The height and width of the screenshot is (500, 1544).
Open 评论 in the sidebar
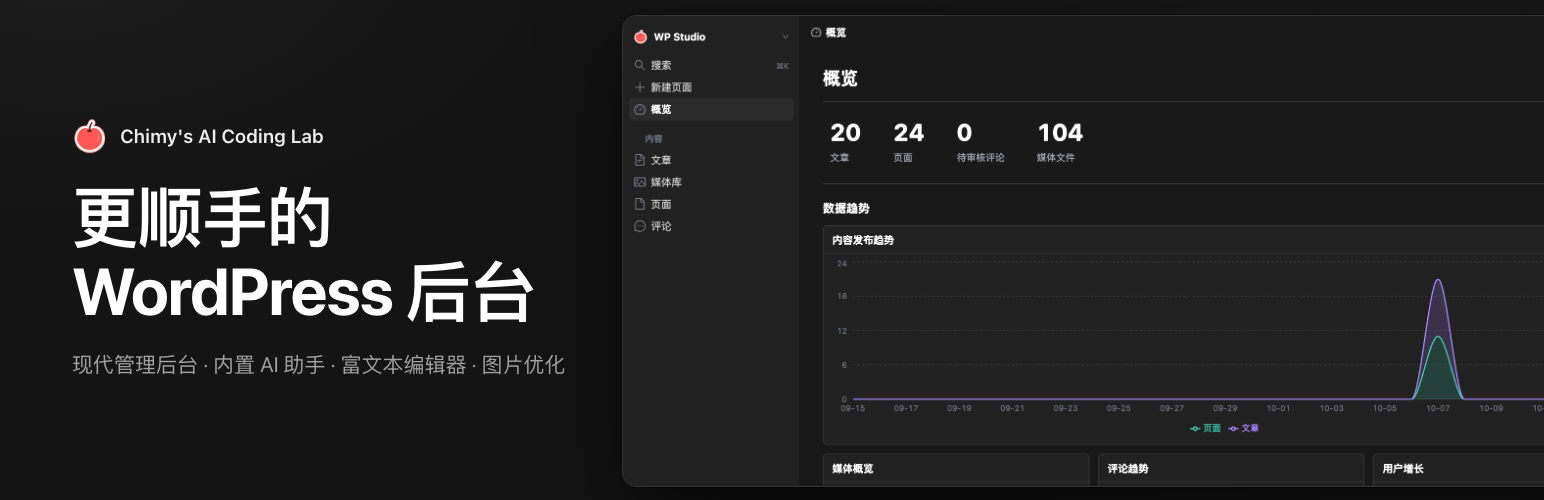(711, 226)
